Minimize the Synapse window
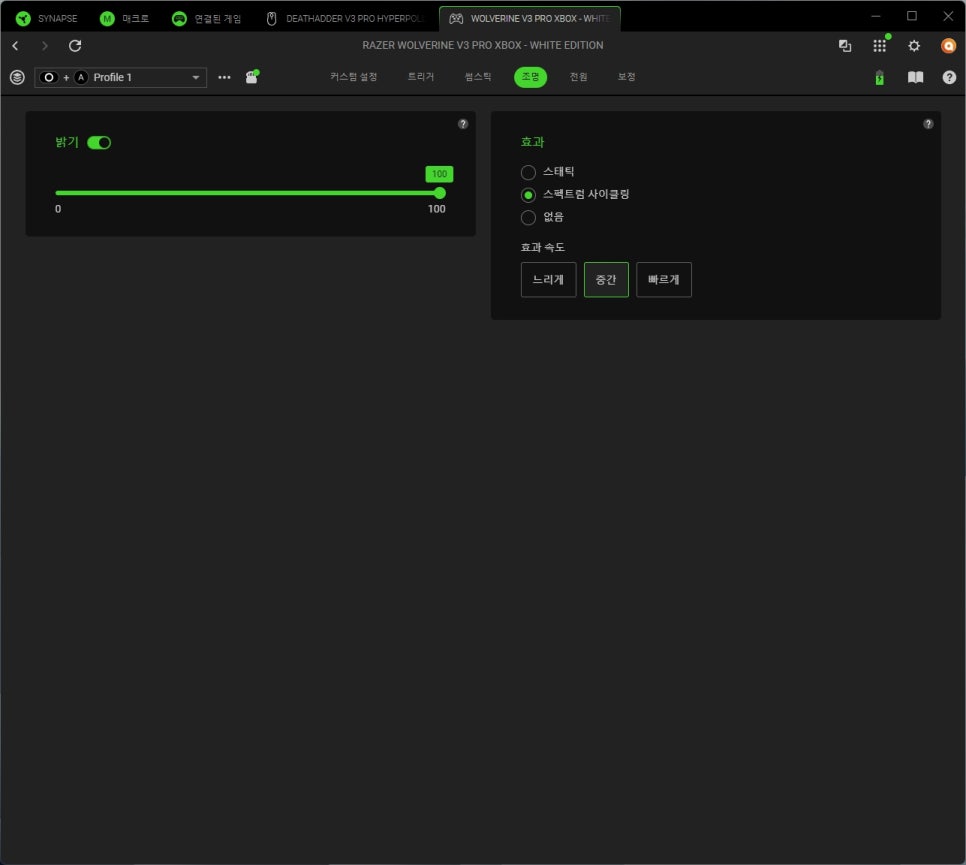 (875, 17)
